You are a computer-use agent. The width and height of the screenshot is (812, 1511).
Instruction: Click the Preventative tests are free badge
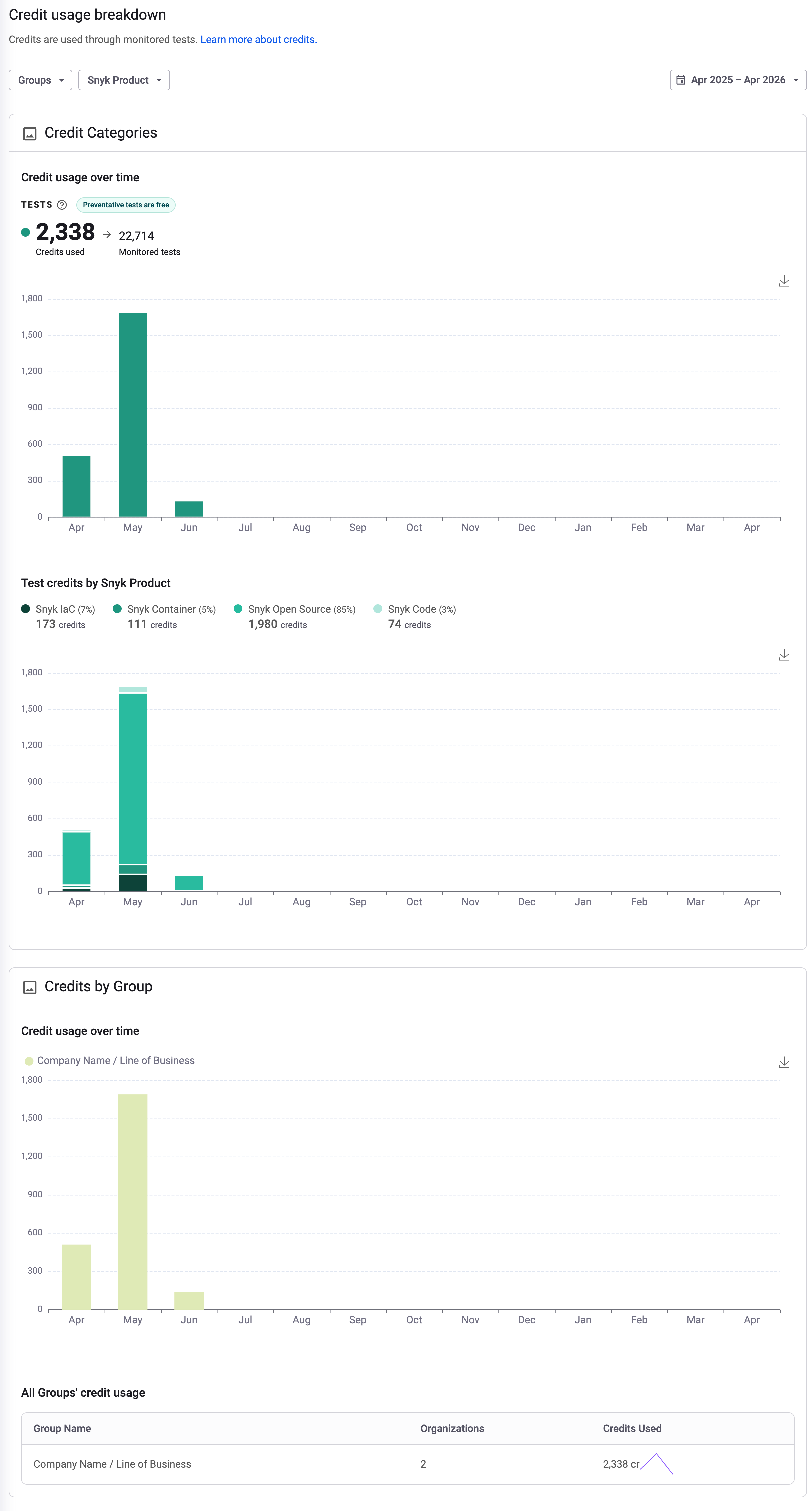[125, 205]
